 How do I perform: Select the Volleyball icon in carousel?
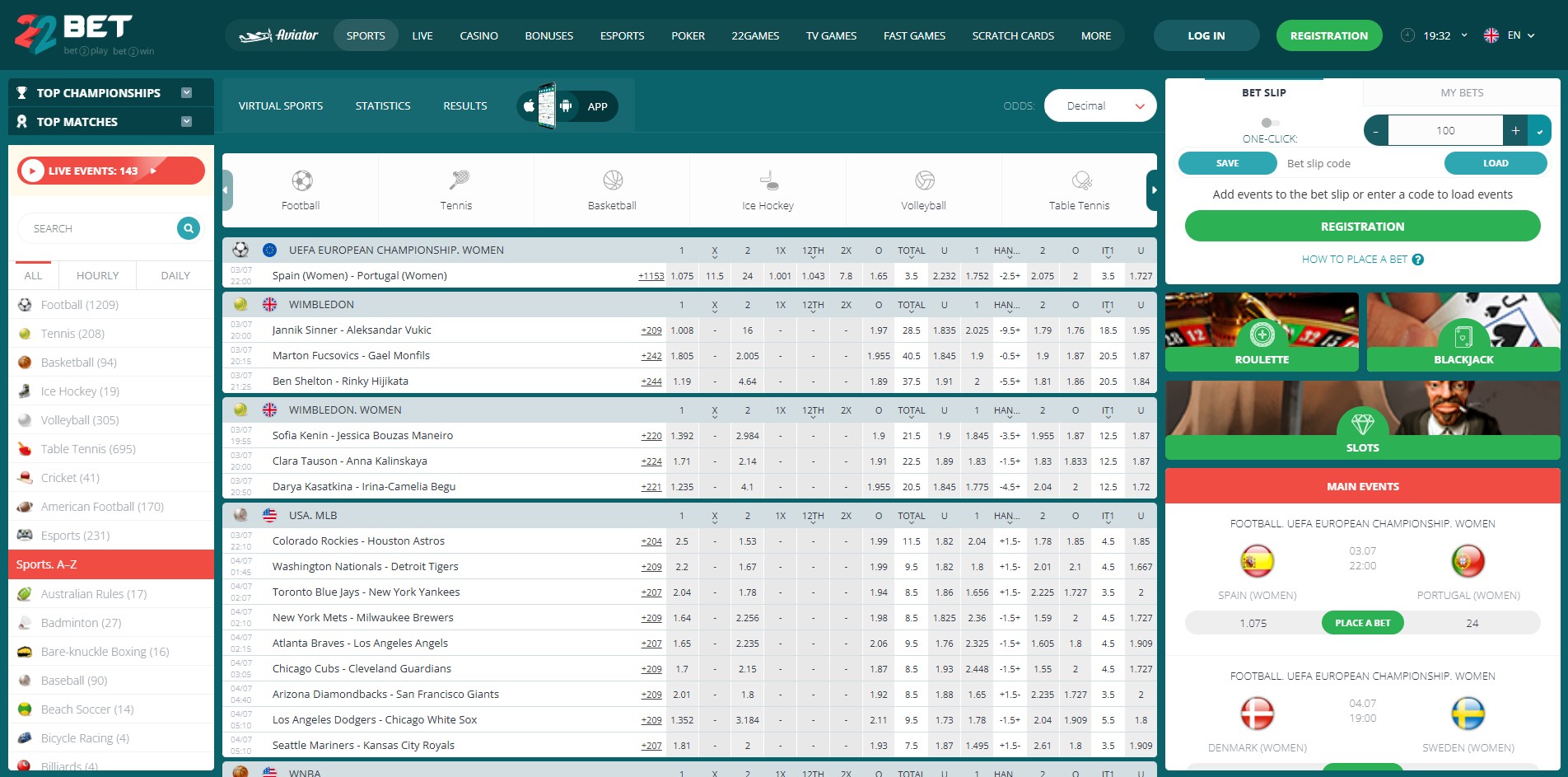click(x=925, y=180)
